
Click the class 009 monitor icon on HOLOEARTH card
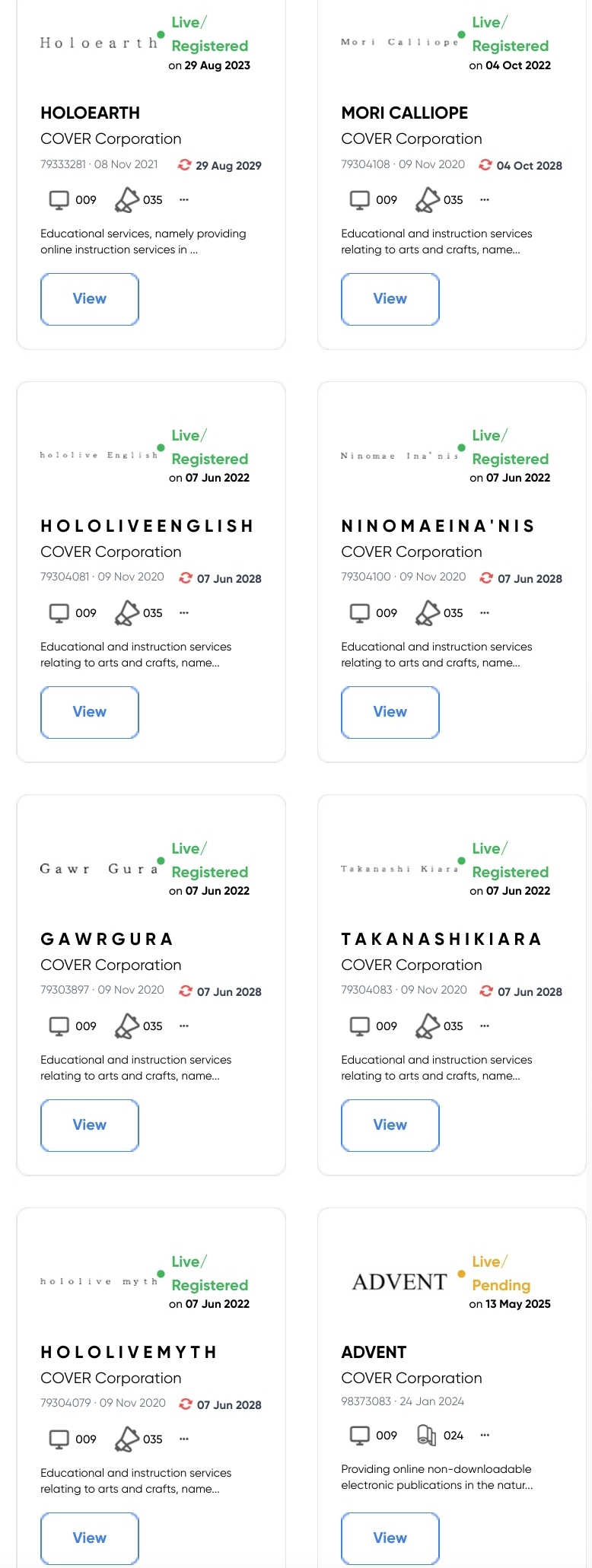(59, 200)
